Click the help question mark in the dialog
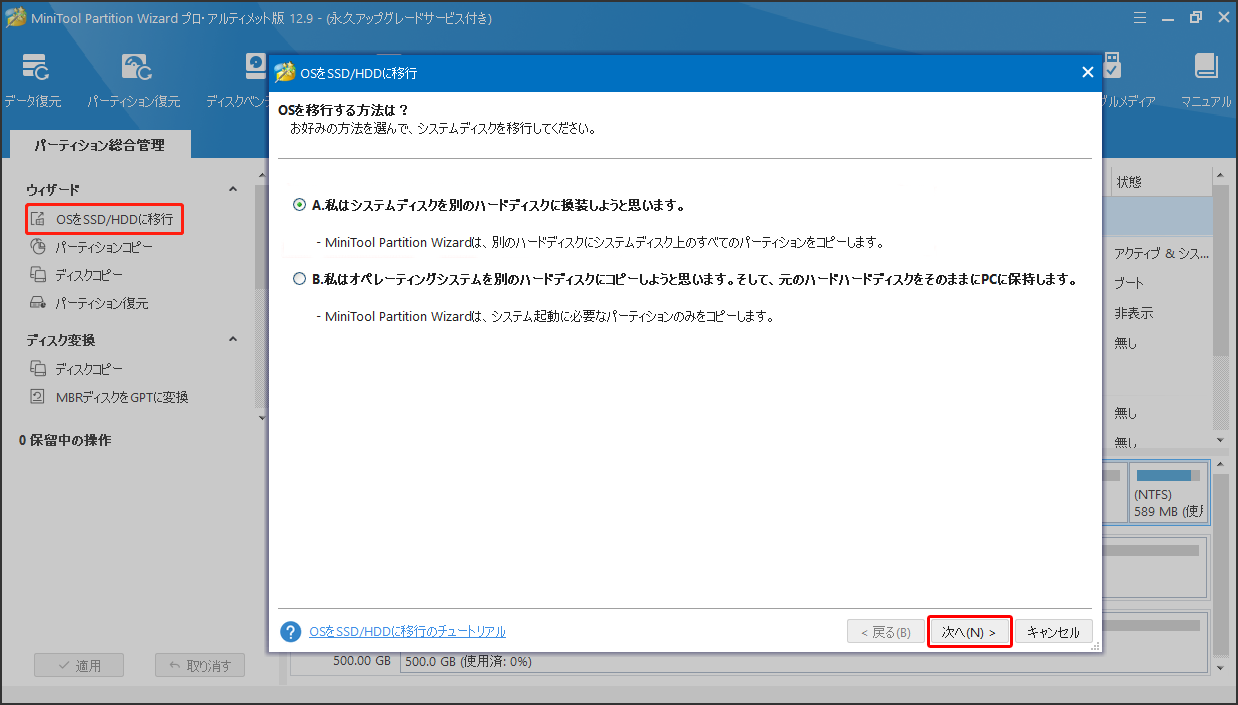This screenshot has height=705, width=1238. click(290, 631)
